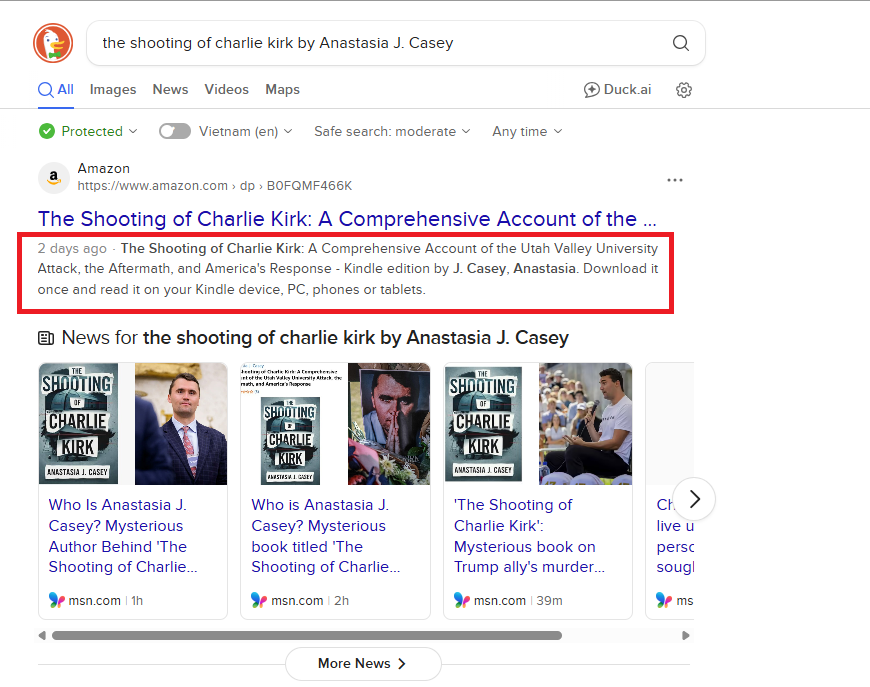Screen dimensions: 870x687
Task: Open 'The Shooting of Charlie Kirk': Mysterious book article
Action: click(x=529, y=536)
